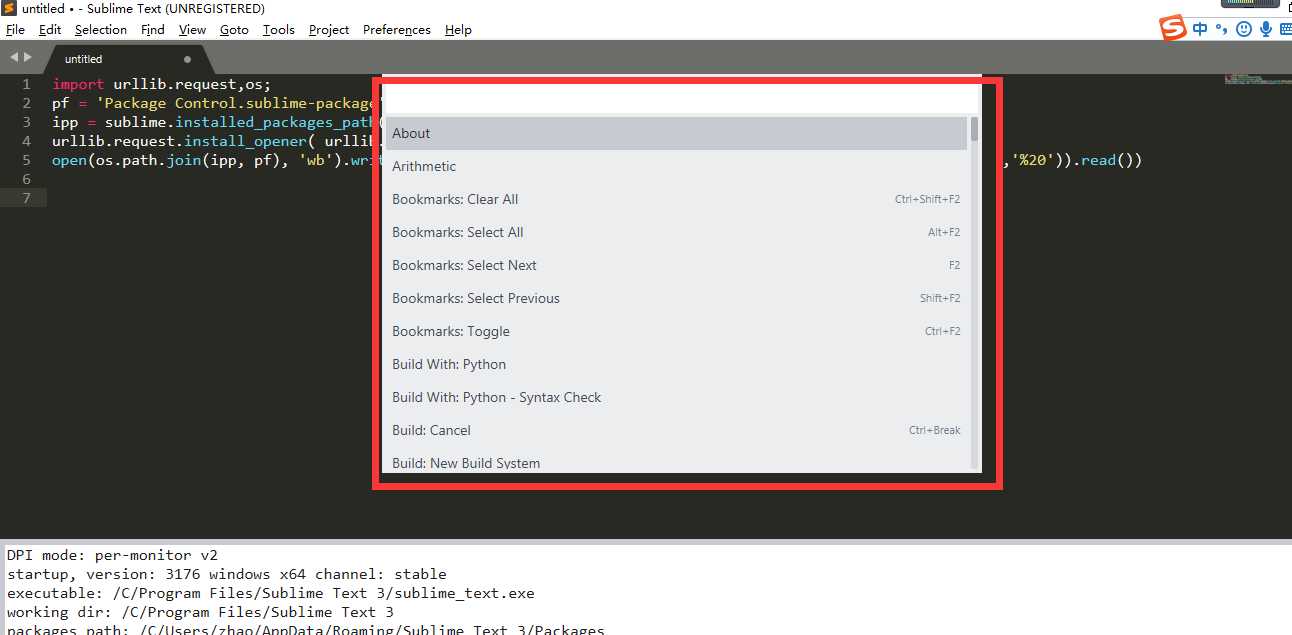Open the File menu

pos(15,30)
